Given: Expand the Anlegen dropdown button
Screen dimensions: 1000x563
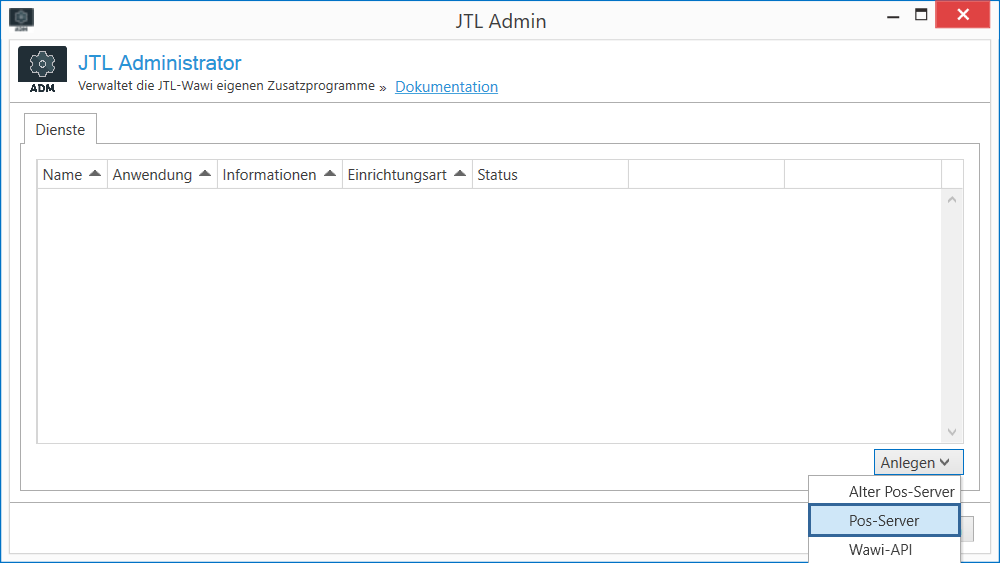Looking at the screenshot, I should [x=918, y=462].
